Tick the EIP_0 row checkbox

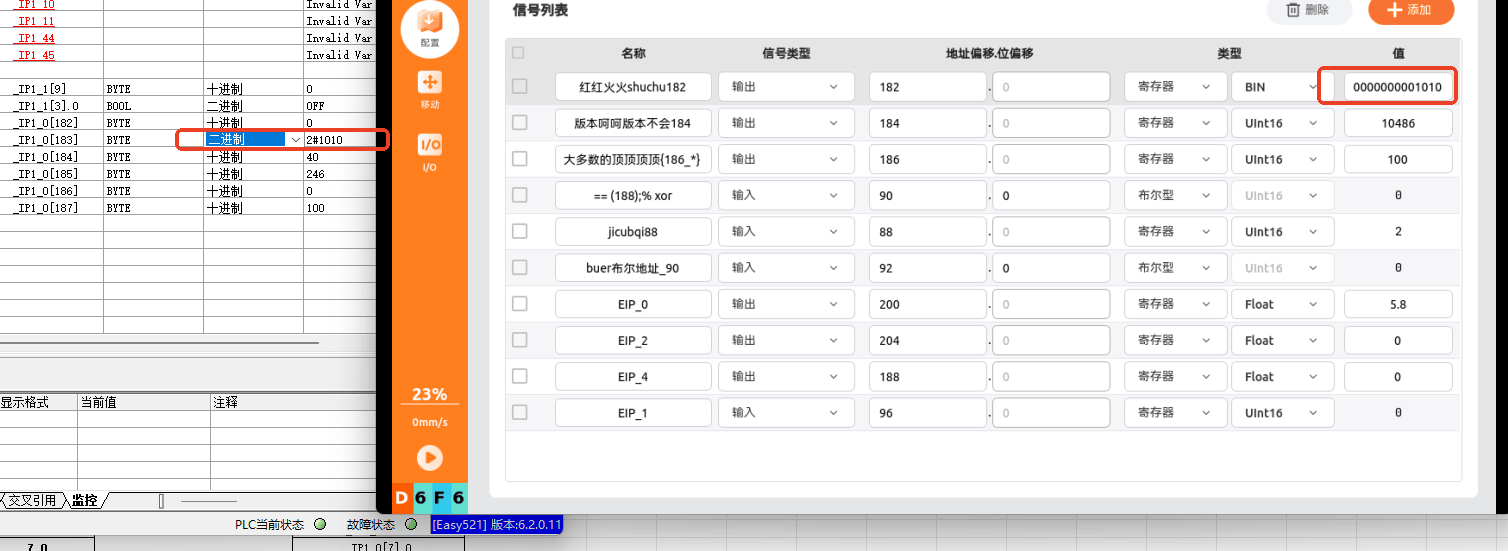pyautogui.click(x=519, y=303)
